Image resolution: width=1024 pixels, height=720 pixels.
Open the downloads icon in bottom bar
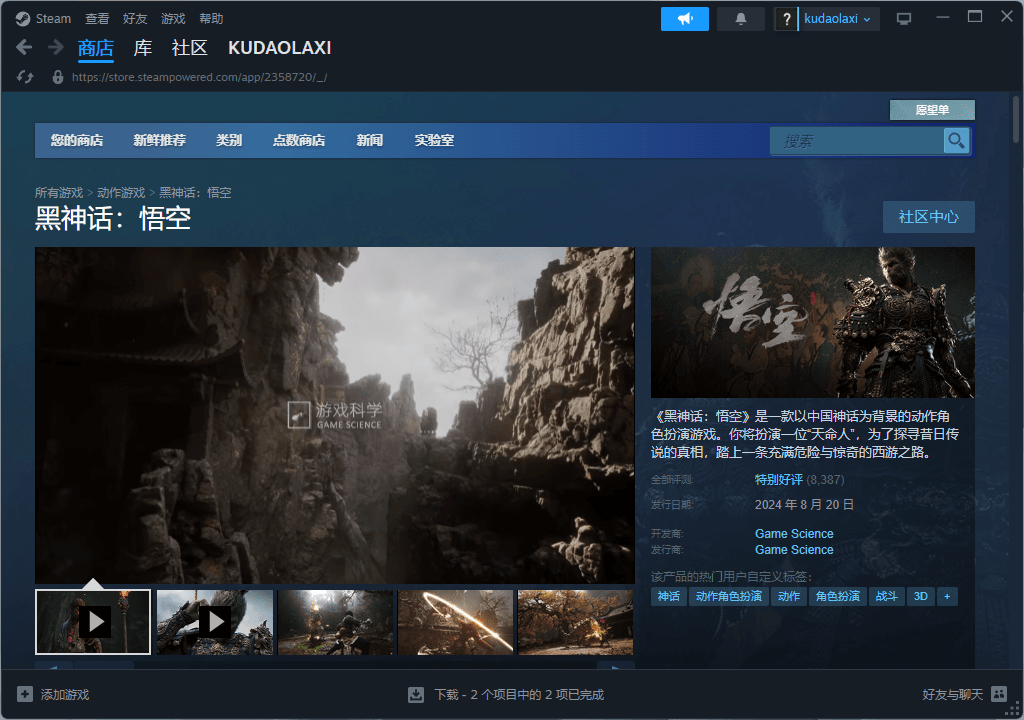tap(416, 694)
